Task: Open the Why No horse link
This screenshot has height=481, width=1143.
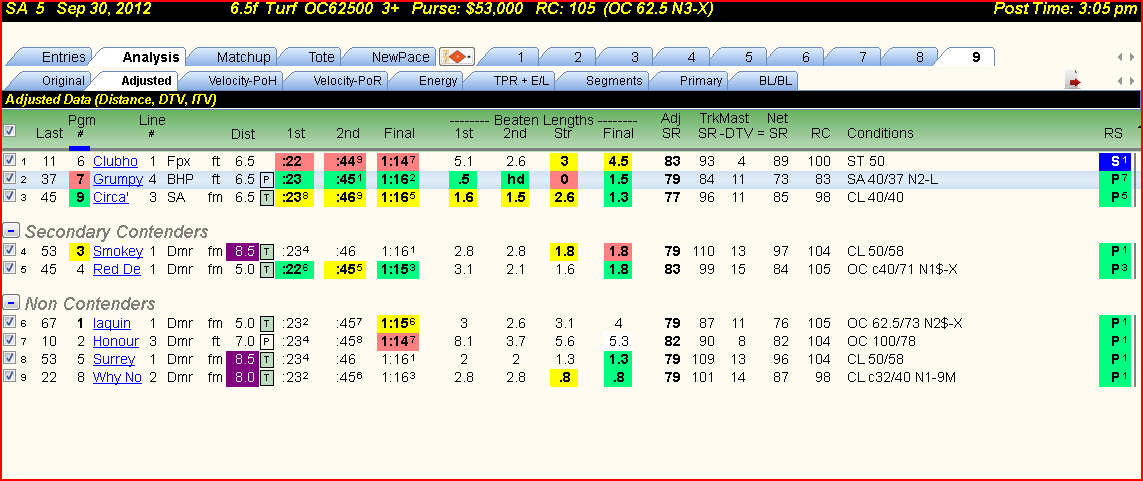Action: [x=117, y=377]
